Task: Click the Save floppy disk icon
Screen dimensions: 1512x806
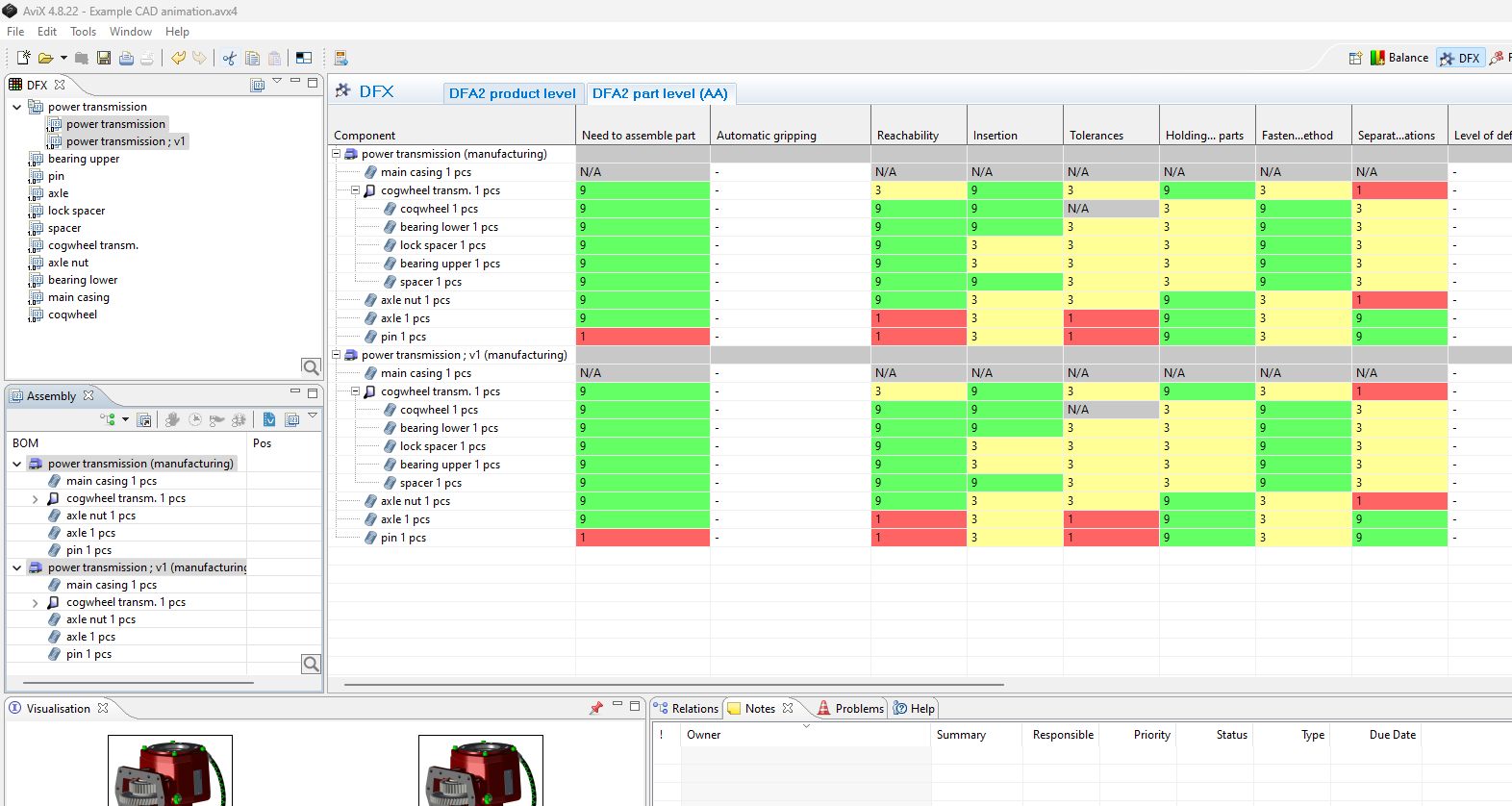Action: coord(104,58)
